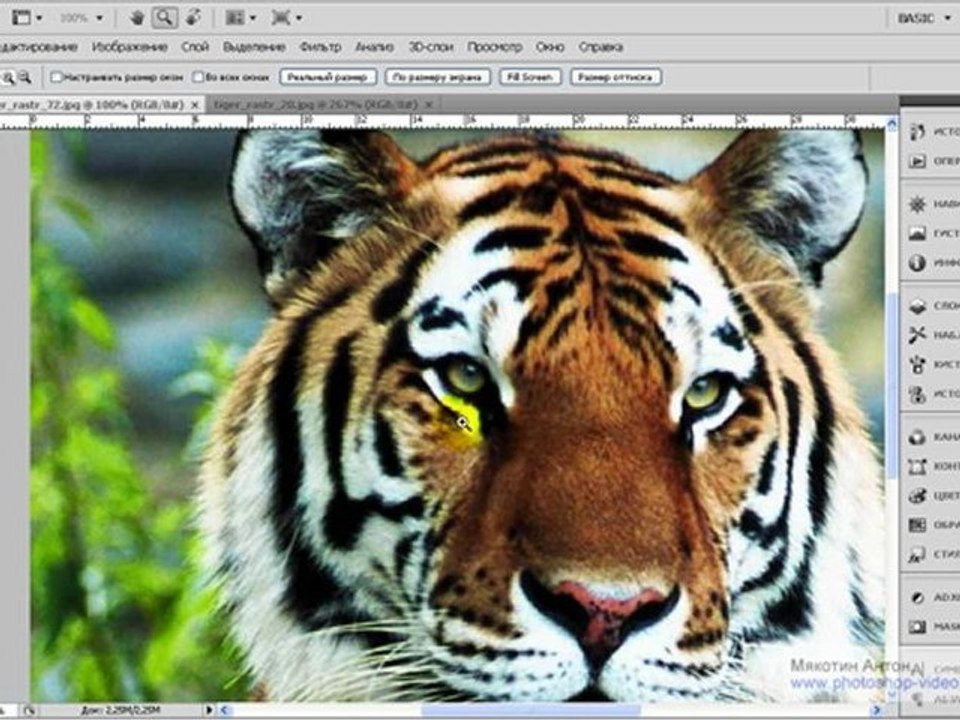Open the Окно menu

(x=549, y=47)
